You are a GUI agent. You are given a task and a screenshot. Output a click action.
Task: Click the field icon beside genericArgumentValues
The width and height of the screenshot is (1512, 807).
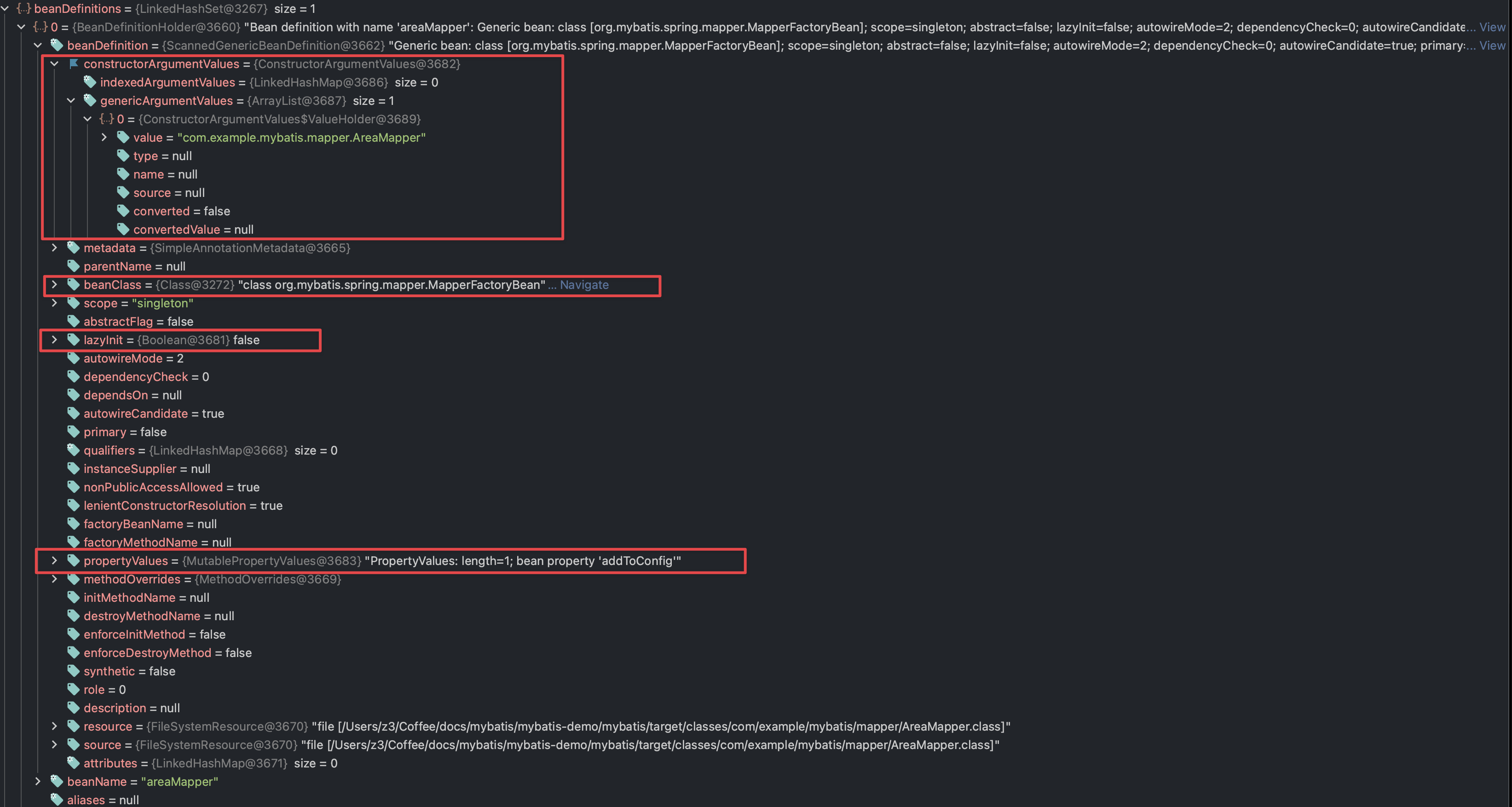(90, 100)
